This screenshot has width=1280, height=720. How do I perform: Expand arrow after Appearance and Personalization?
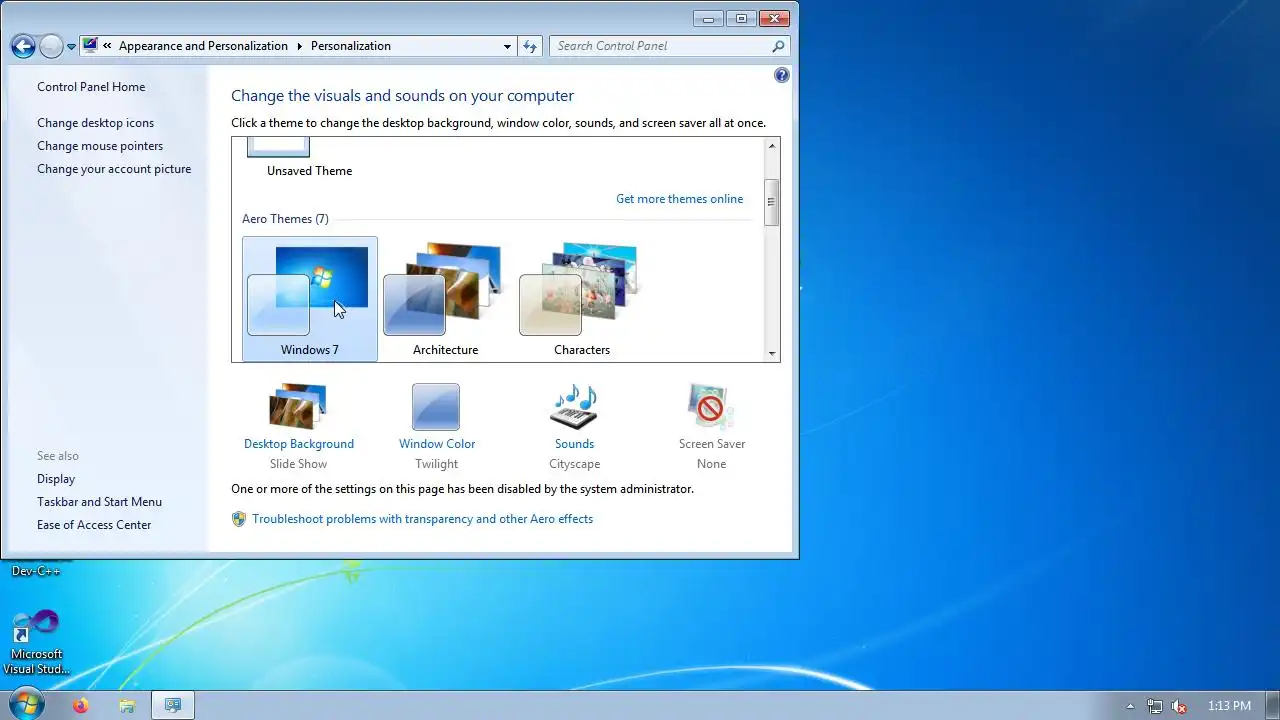click(298, 46)
